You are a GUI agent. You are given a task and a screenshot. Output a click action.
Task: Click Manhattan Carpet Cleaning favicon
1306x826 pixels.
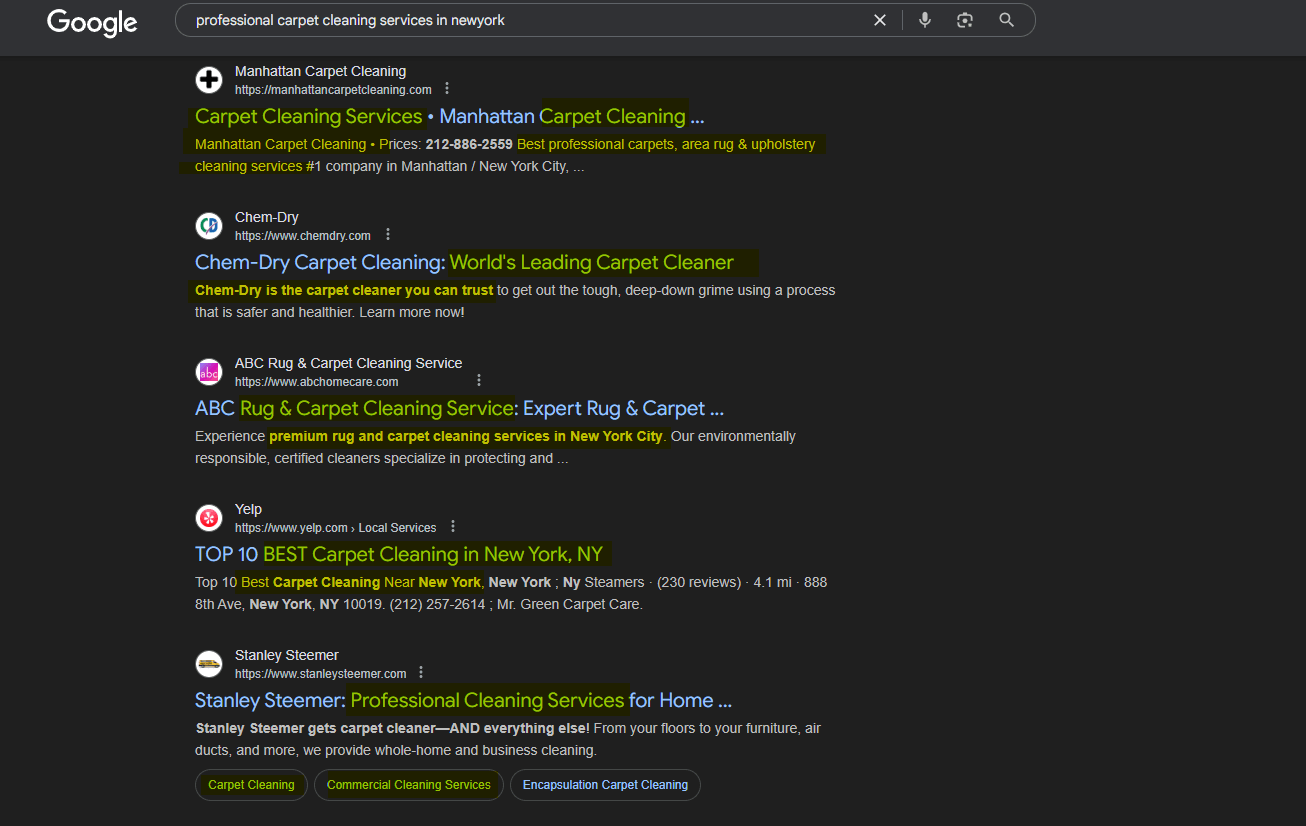pyautogui.click(x=209, y=80)
